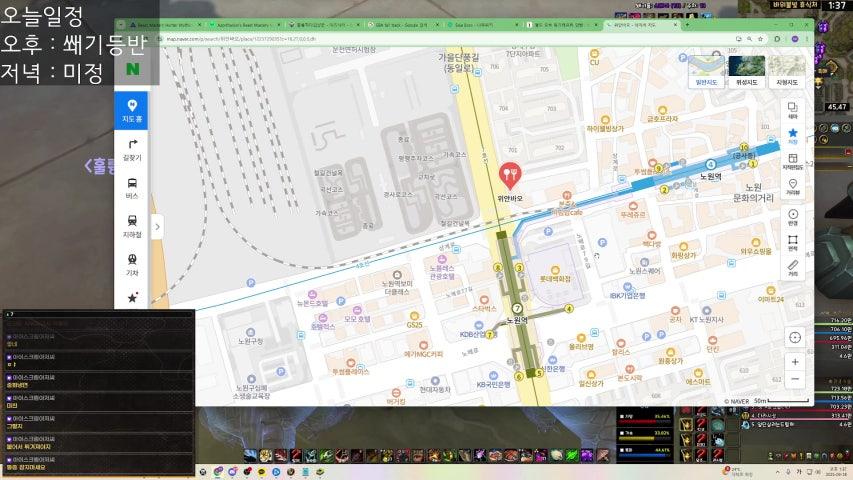Open the Naver logo in map sidebar

[x=132, y=69]
